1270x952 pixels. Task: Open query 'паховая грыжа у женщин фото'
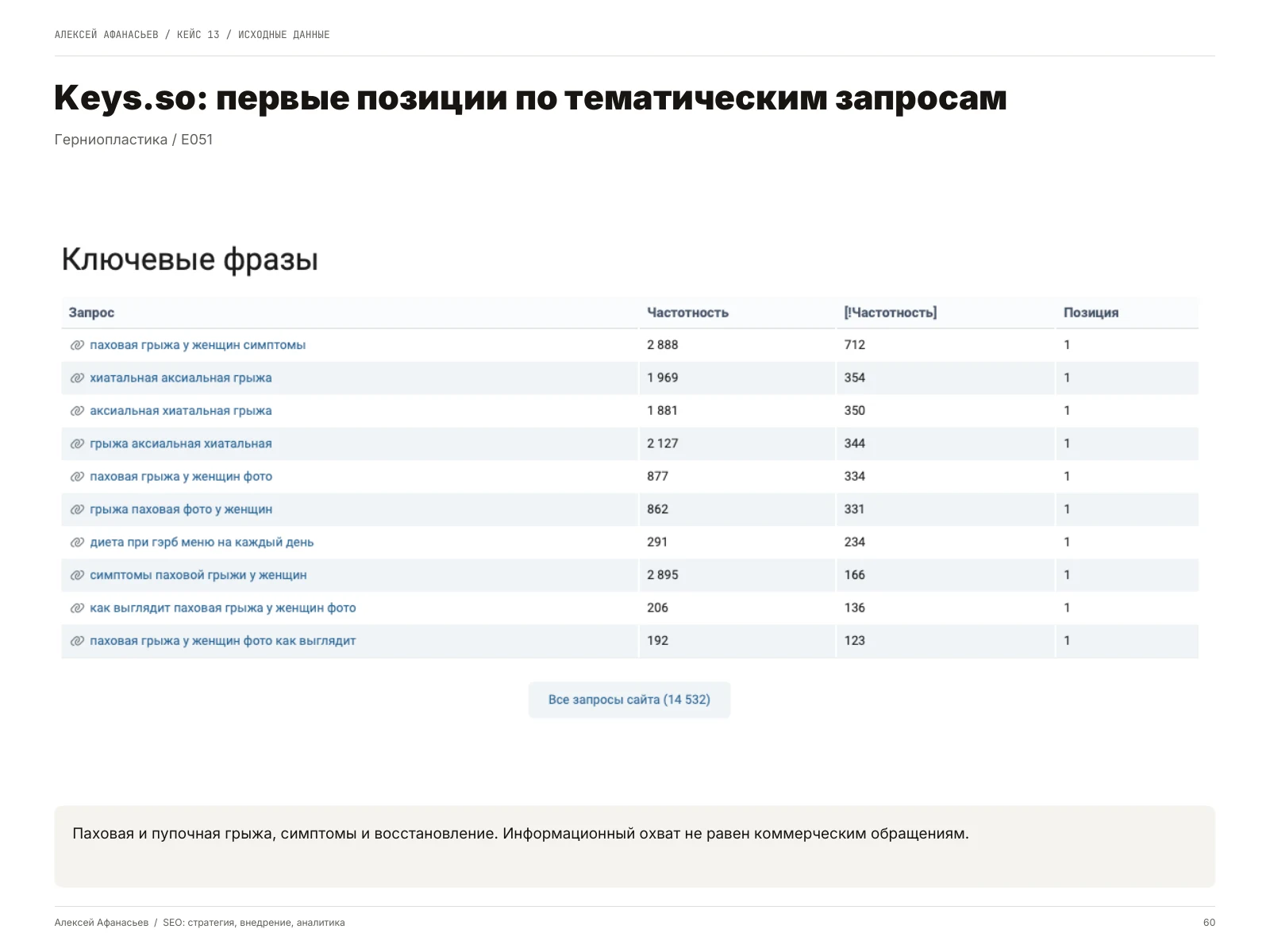coord(181,477)
